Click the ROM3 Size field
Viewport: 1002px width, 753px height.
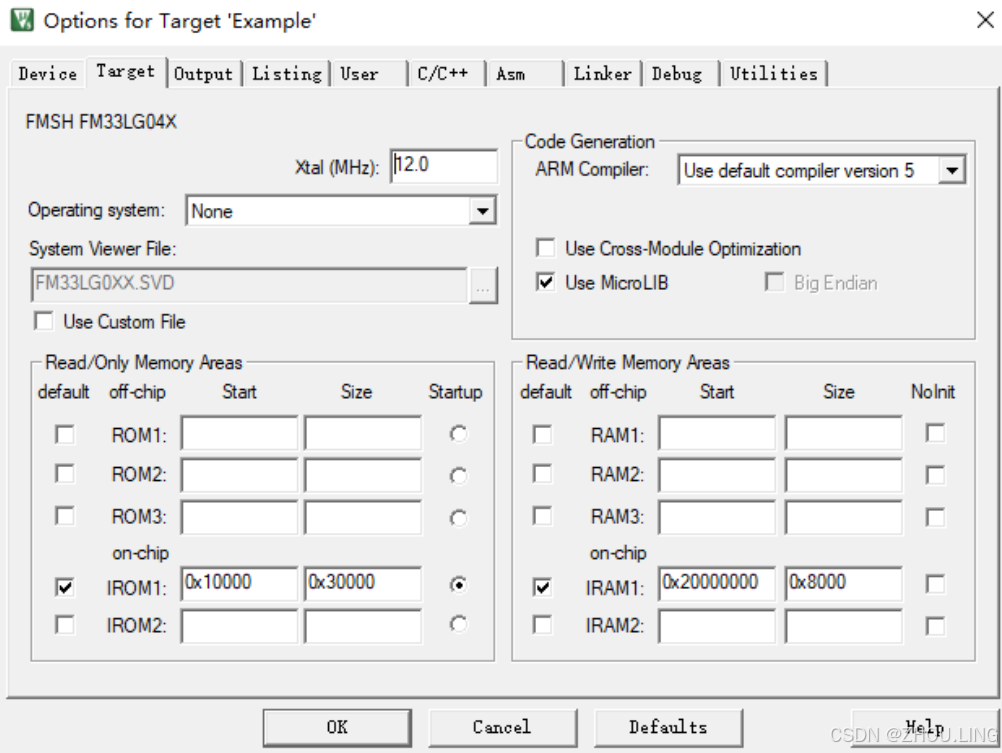[x=363, y=518]
